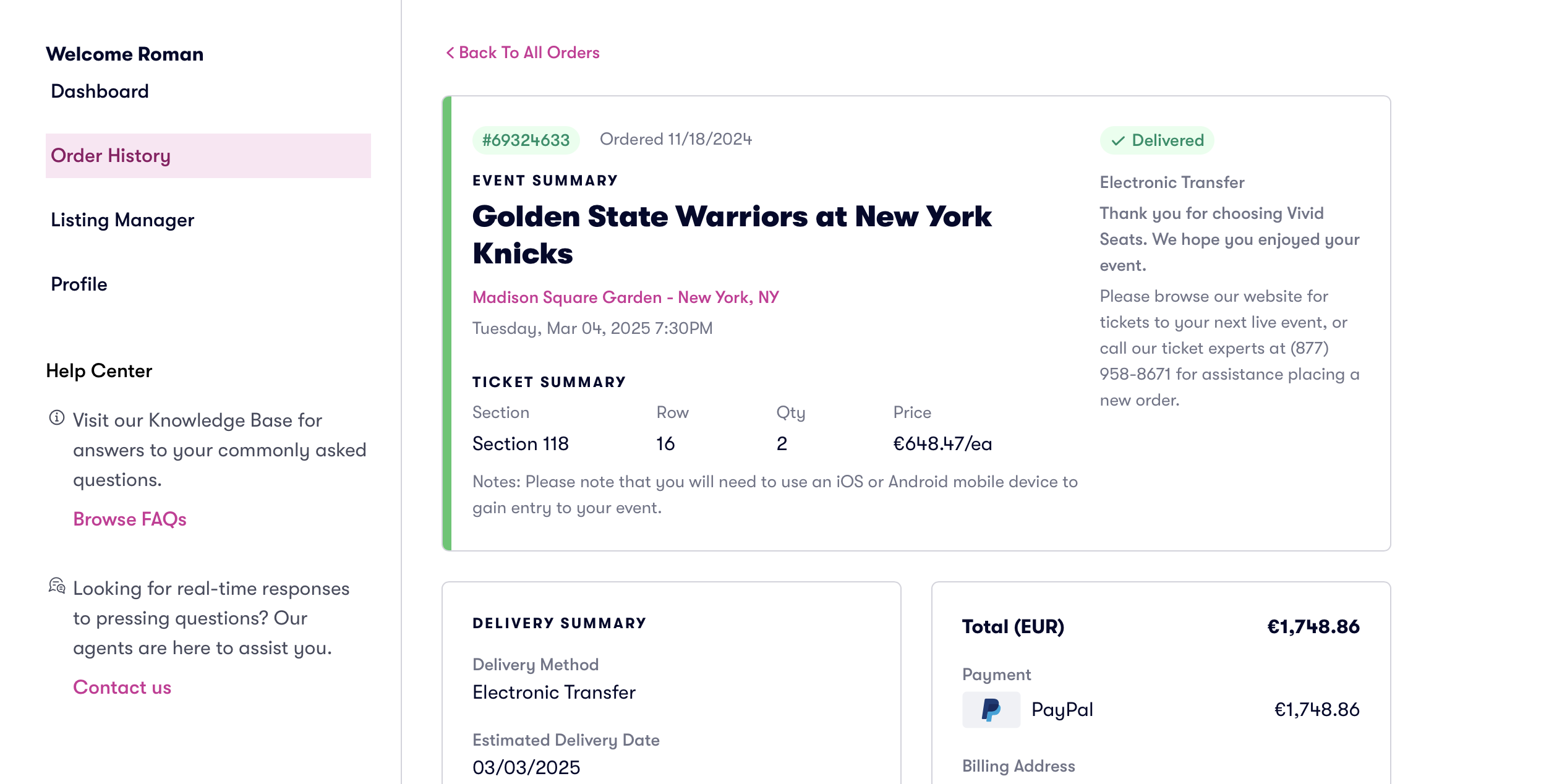Open Madison Square Garden venue link

[625, 297]
